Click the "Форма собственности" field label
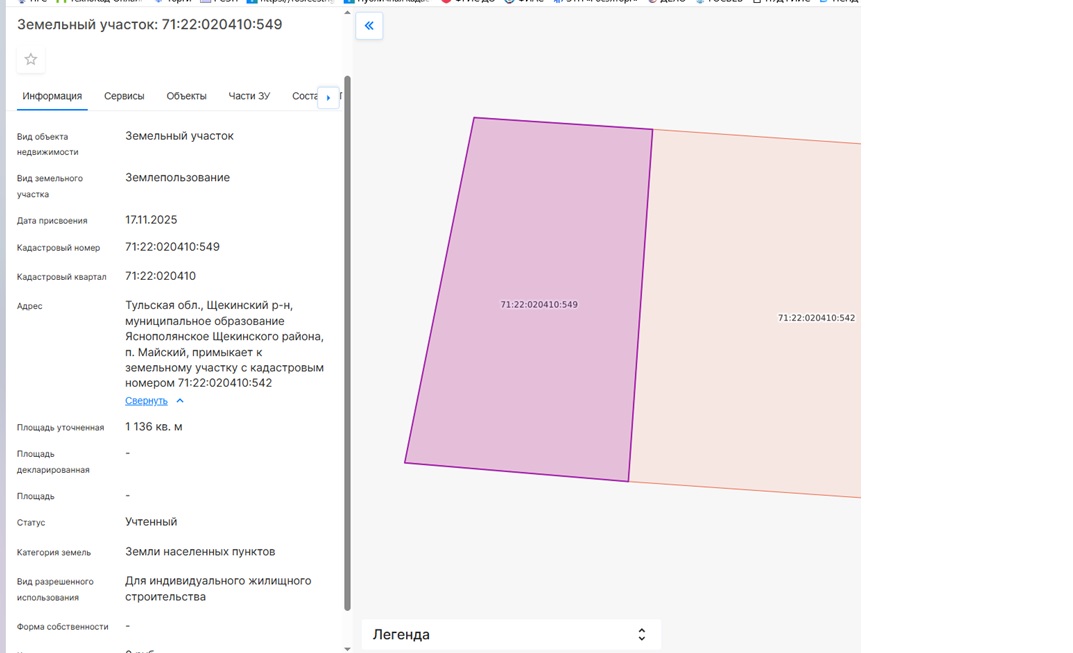This screenshot has width=1073, height=653. tap(63, 627)
